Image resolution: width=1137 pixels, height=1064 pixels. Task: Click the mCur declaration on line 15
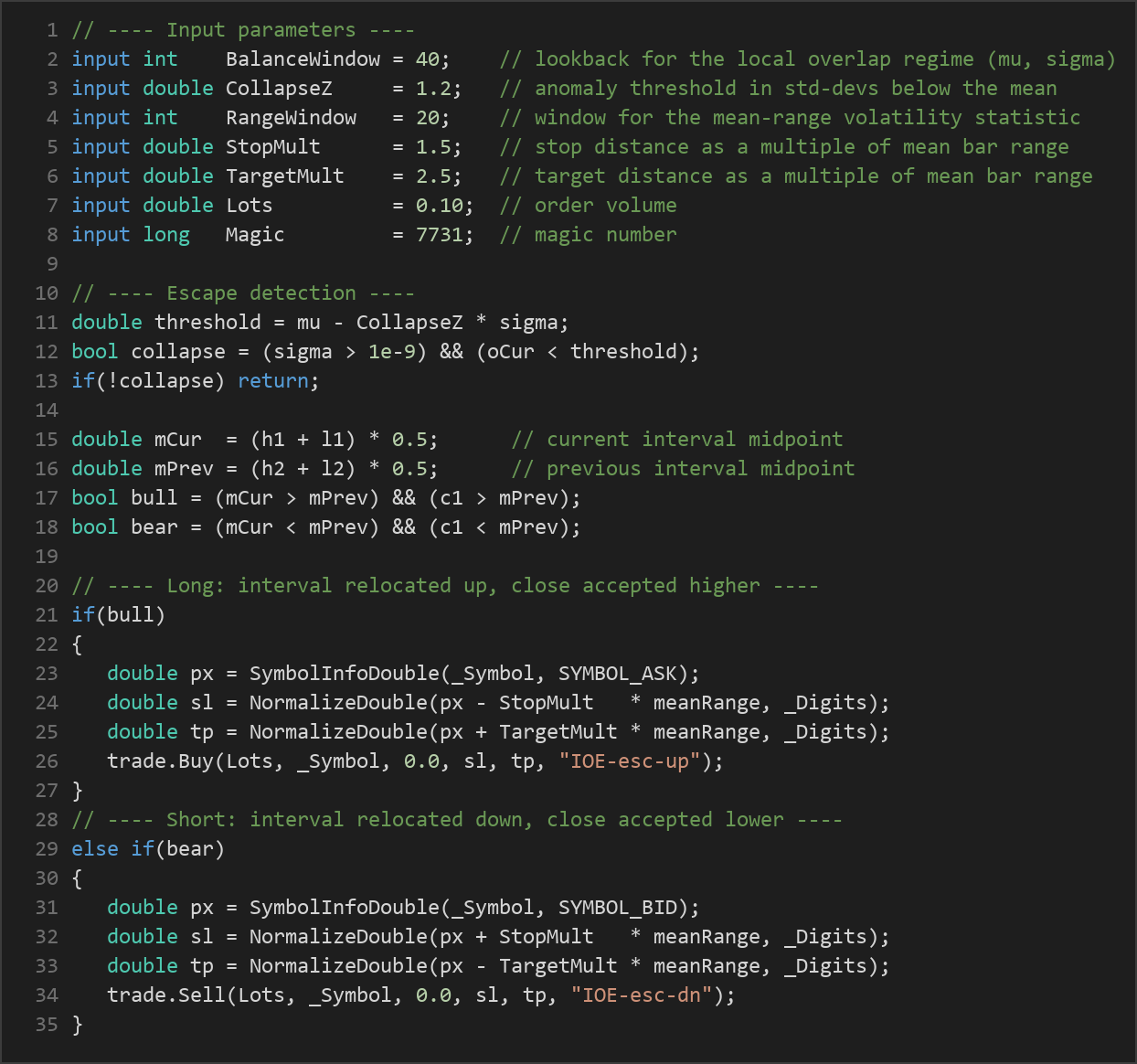[177, 440]
